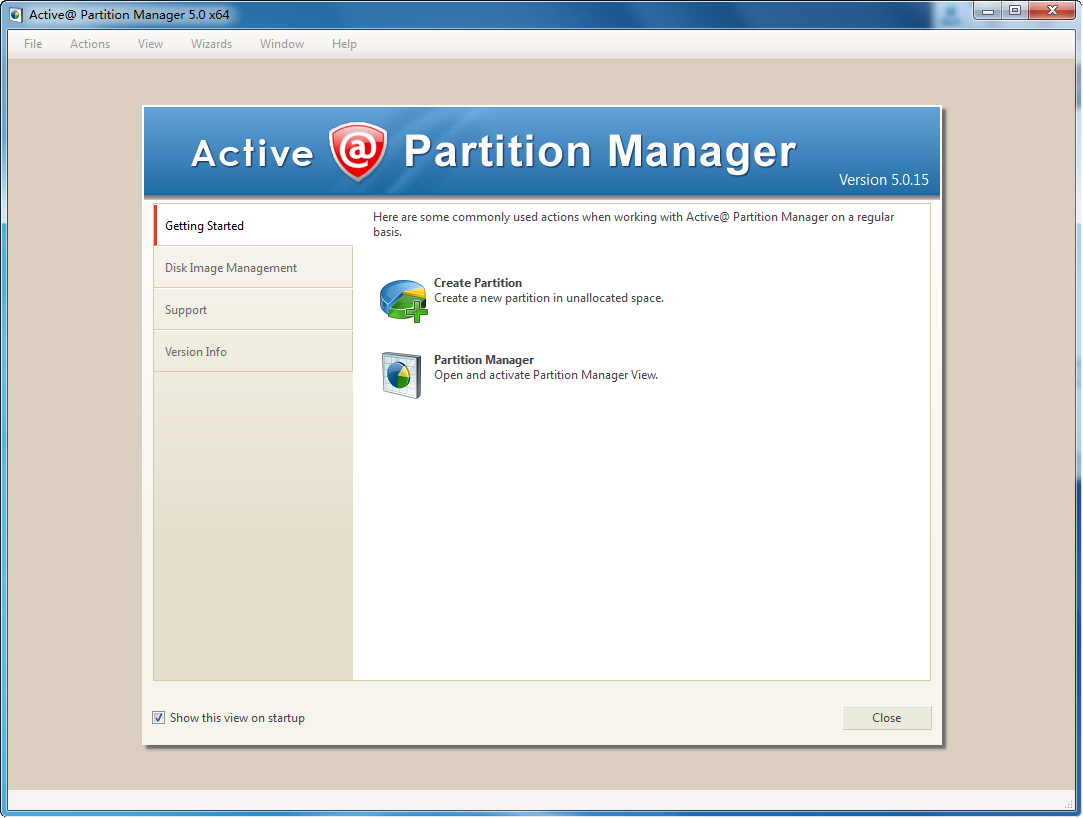
Task: Open the Help menu
Action: click(344, 44)
